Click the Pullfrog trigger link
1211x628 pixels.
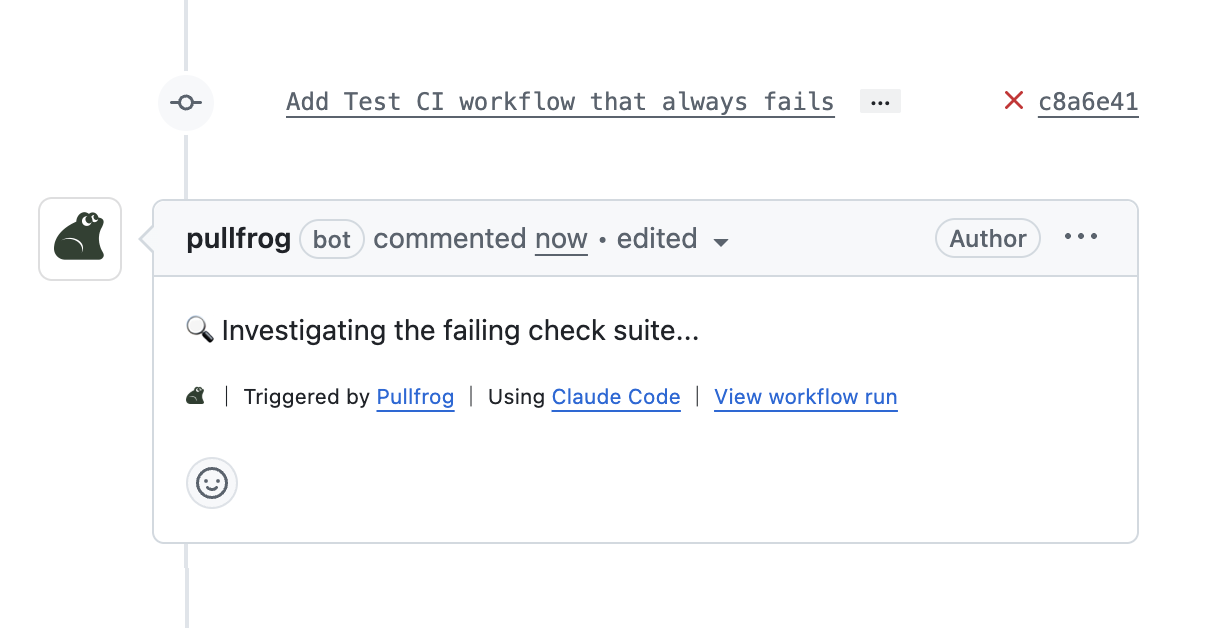415,397
